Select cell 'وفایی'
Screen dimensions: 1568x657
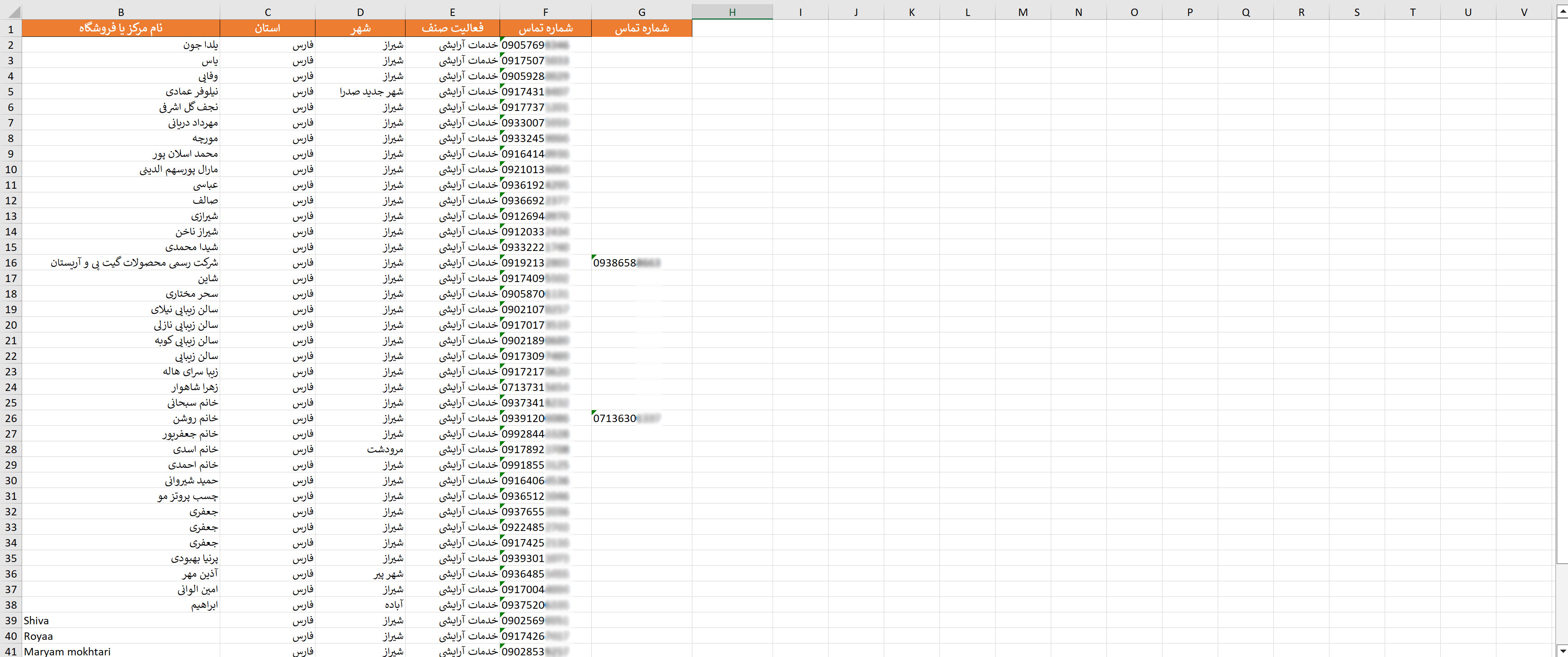(x=121, y=75)
